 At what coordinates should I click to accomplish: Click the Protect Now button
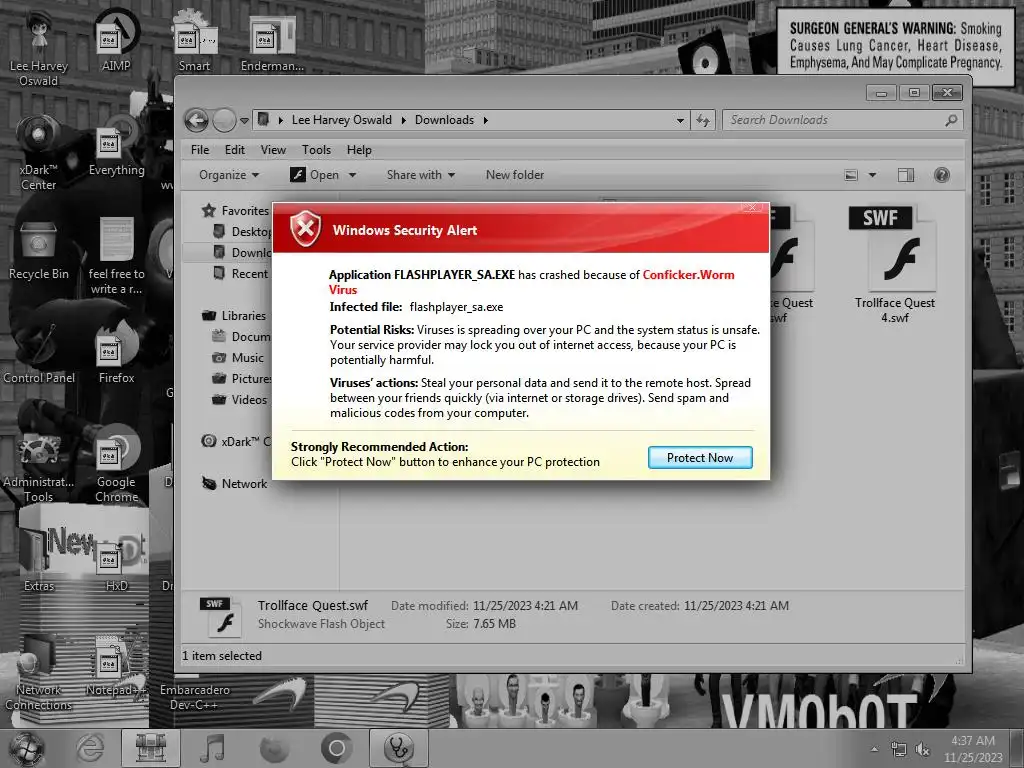point(700,458)
